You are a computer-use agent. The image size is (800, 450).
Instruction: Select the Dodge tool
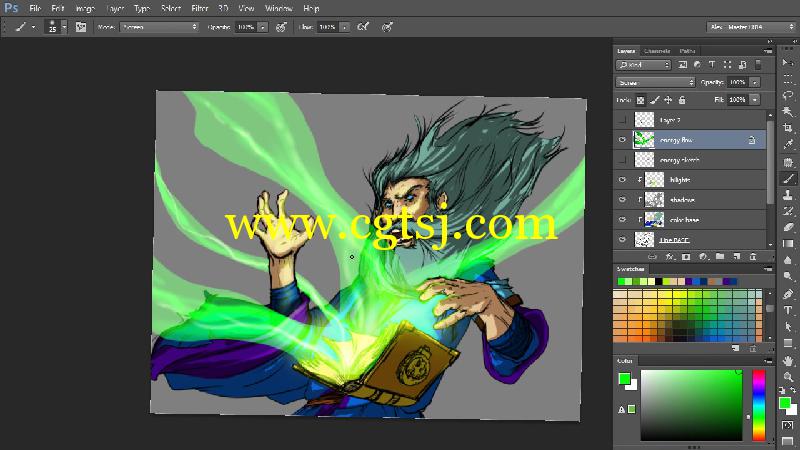click(x=788, y=277)
